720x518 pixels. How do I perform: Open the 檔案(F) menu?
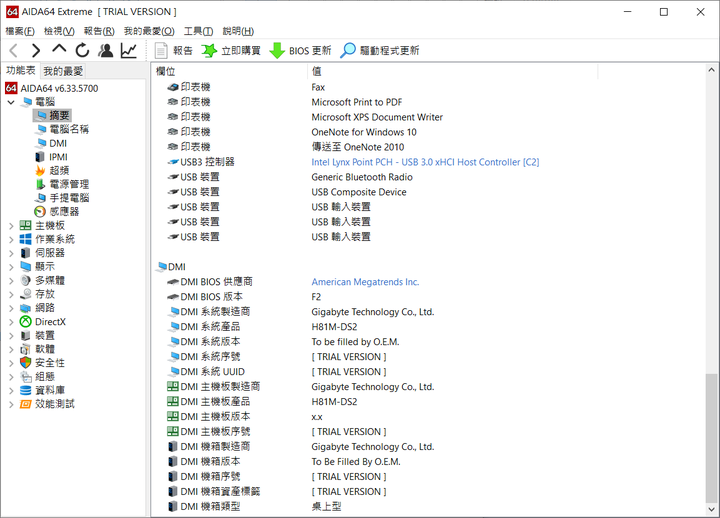tap(20, 31)
